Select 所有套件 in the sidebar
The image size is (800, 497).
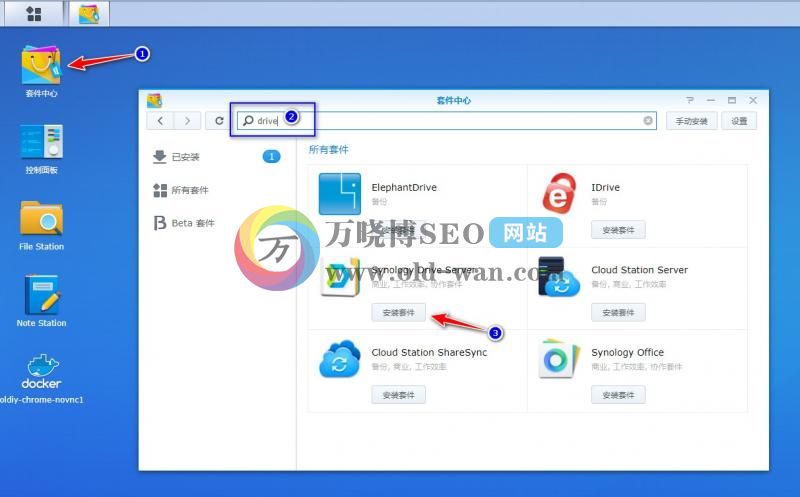[x=217, y=190]
